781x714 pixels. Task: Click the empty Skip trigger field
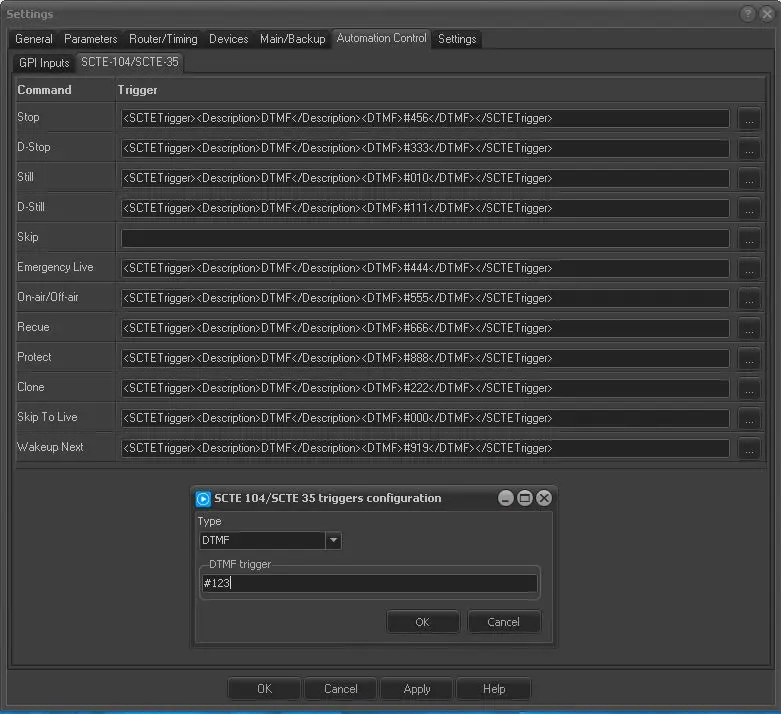pos(425,239)
